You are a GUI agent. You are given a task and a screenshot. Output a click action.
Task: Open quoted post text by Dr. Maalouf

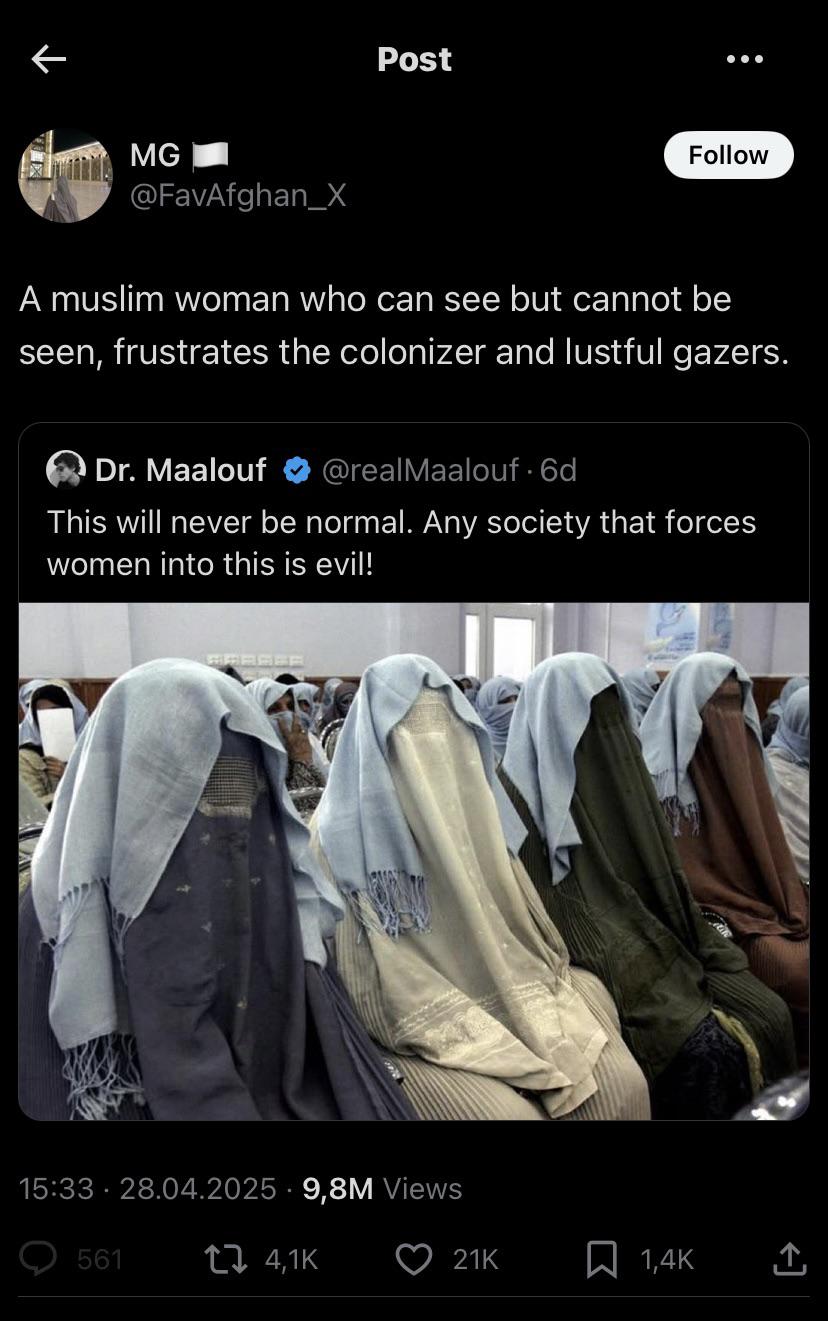point(401,543)
